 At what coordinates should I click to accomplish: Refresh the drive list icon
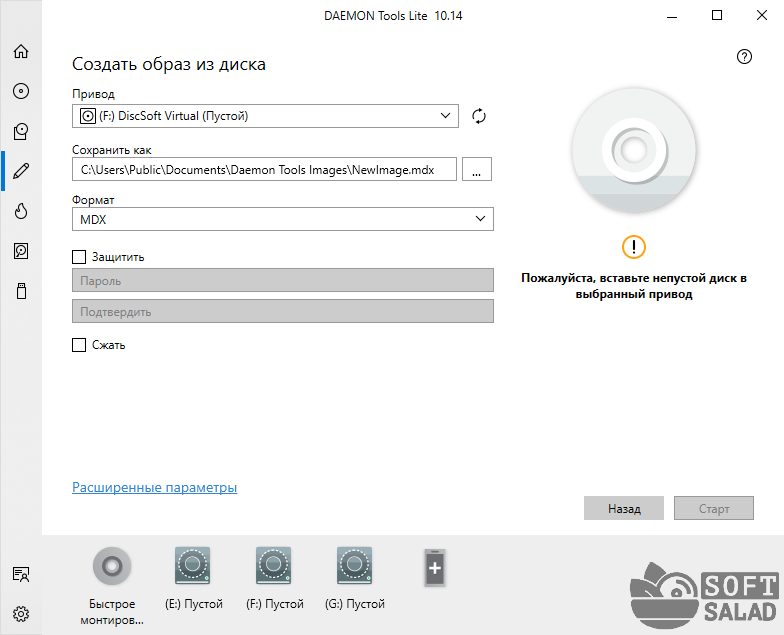coord(478,116)
